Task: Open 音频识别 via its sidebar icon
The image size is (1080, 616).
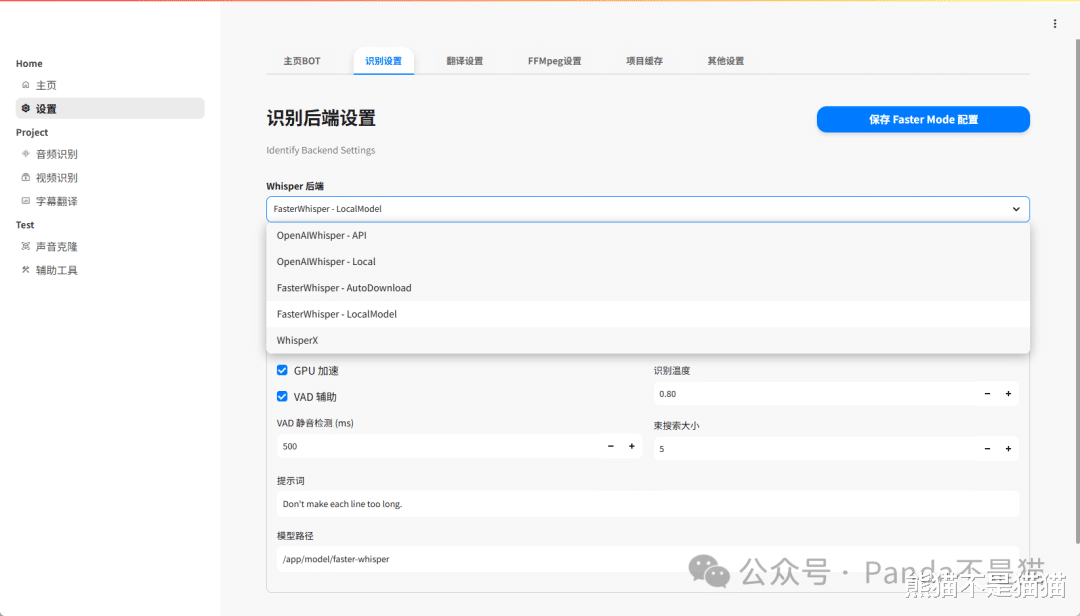Action: pyautogui.click(x=26, y=154)
